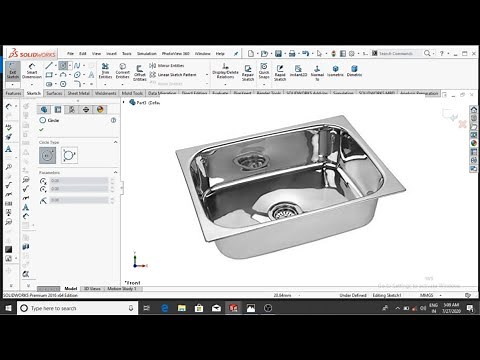Switch to the Sheet Metal tab
The width and height of the screenshot is (480, 360).
(x=78, y=93)
